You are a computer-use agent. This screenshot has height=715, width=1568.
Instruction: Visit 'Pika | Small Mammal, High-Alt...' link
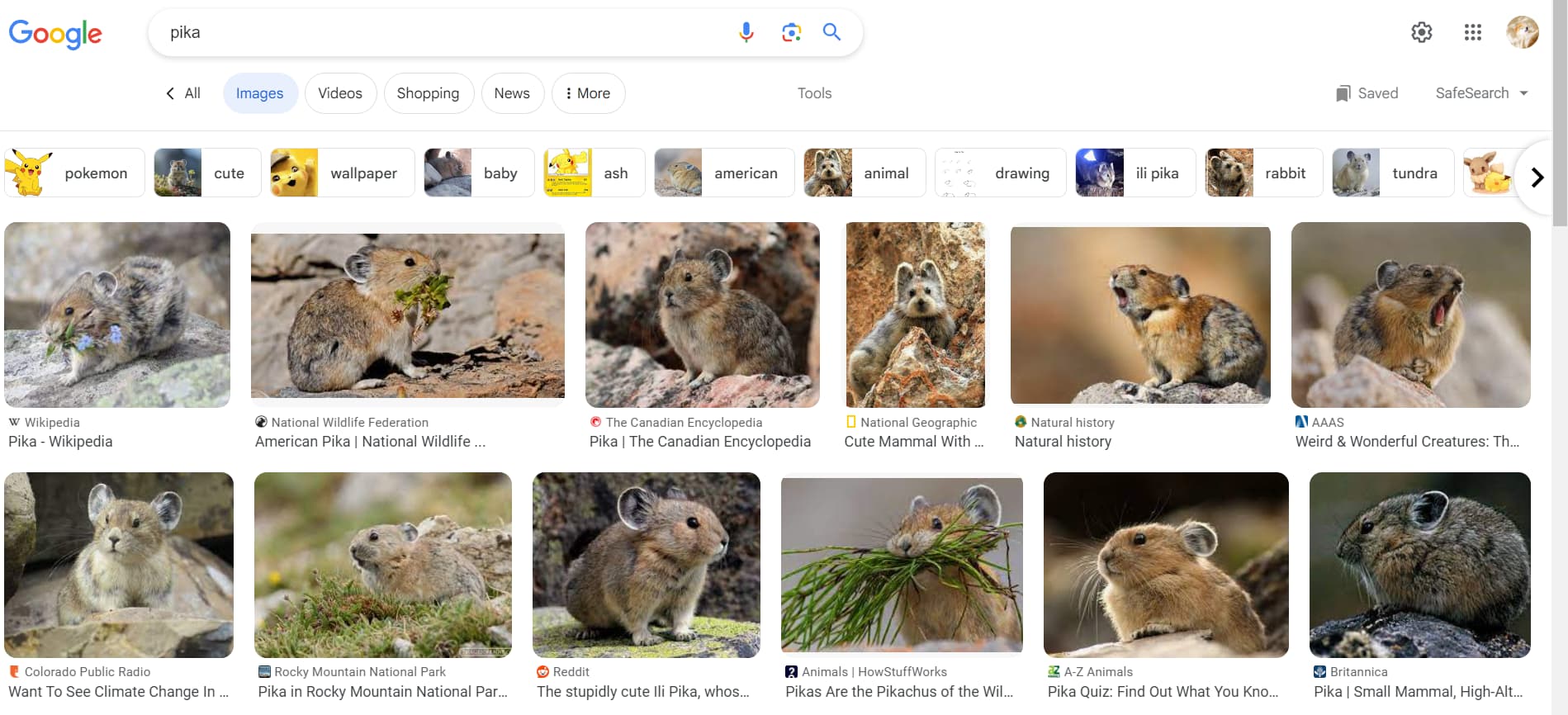coord(1418,692)
